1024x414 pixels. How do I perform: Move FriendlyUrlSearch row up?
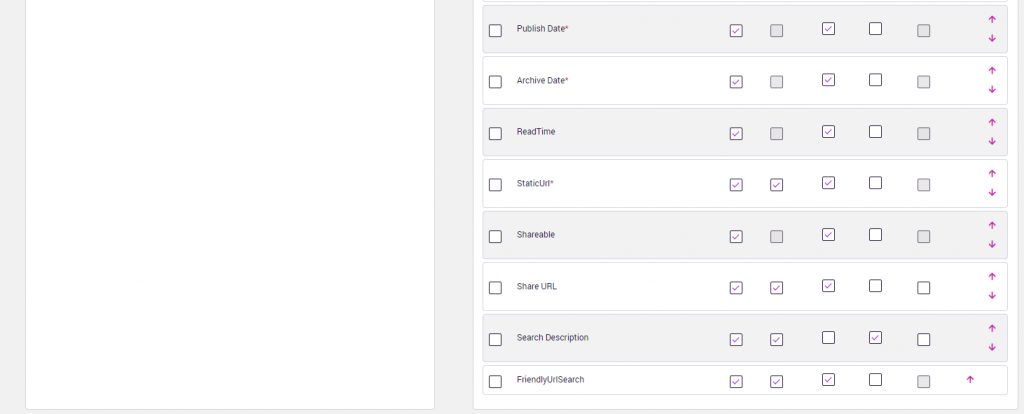(x=969, y=380)
